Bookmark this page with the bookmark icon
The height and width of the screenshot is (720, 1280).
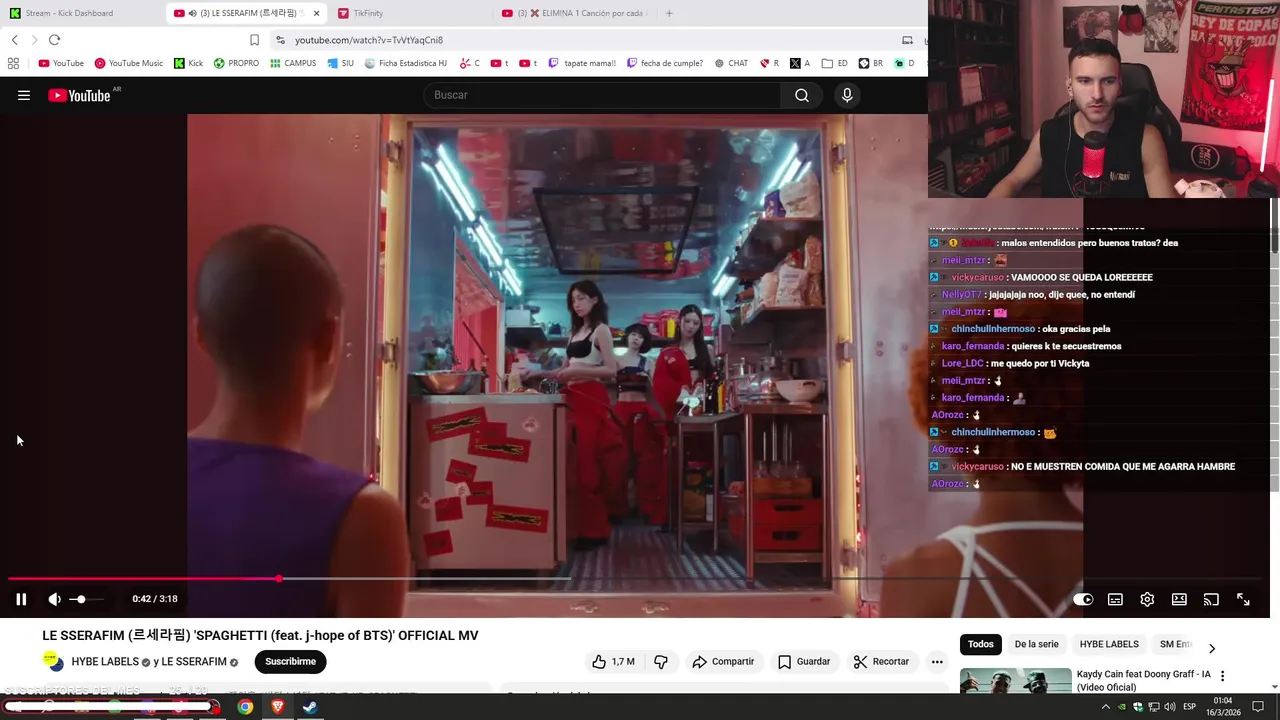254,40
